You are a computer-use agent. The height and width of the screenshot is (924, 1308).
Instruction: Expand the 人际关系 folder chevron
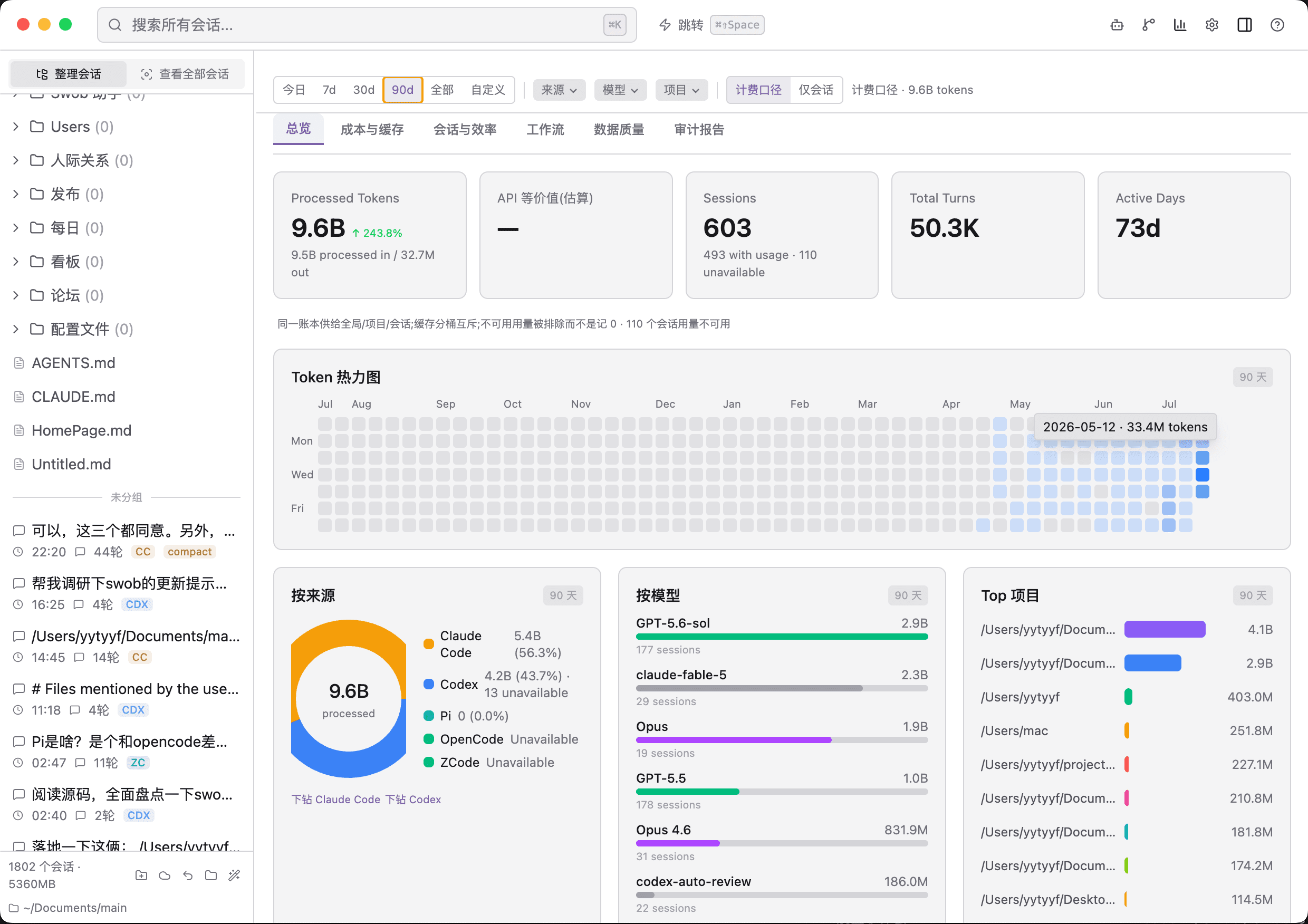15,160
